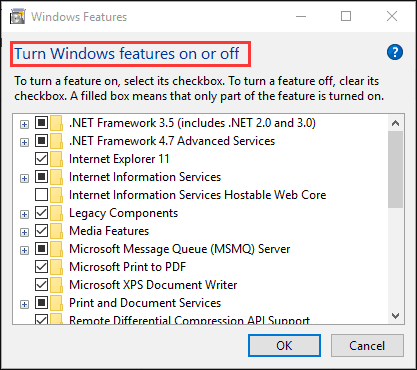Click folder icon beside Microsoft Print to PDF
Viewport: 417px width, 370px height.
[x=56, y=267]
